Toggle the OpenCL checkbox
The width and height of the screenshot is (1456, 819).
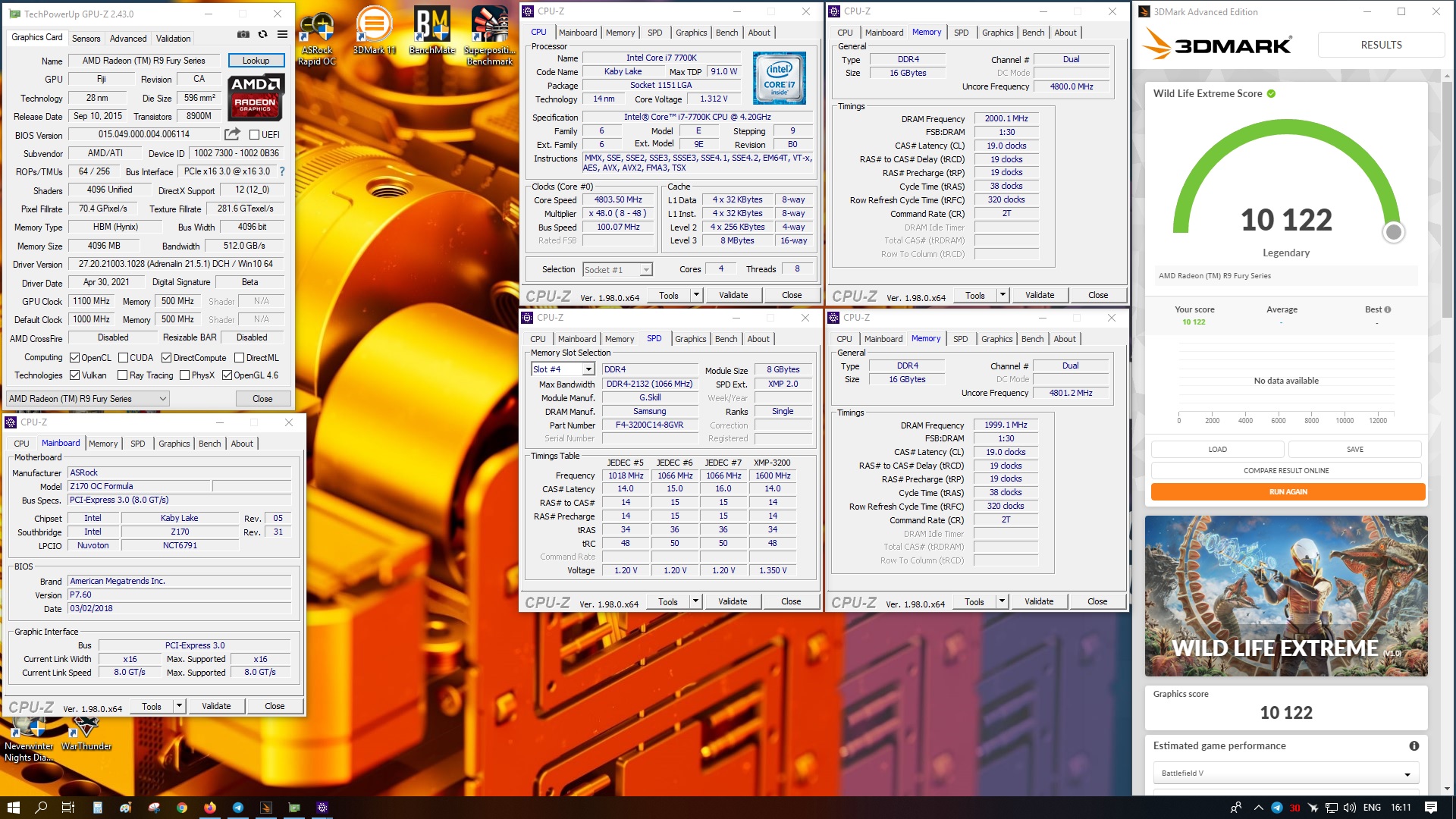pos(74,358)
